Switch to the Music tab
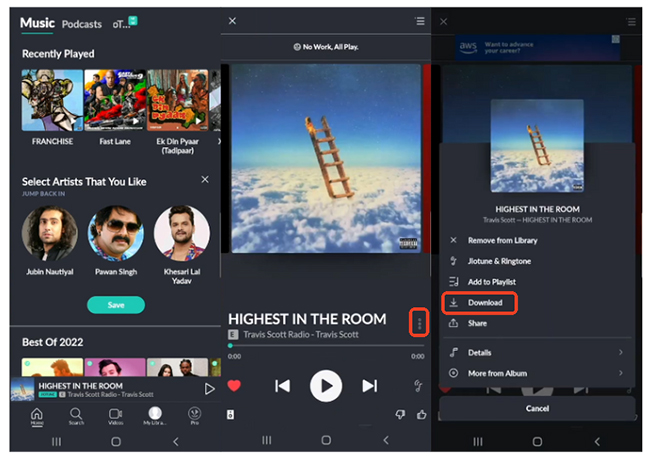Image resolution: width=650 pixels, height=458 pixels. pos(37,23)
